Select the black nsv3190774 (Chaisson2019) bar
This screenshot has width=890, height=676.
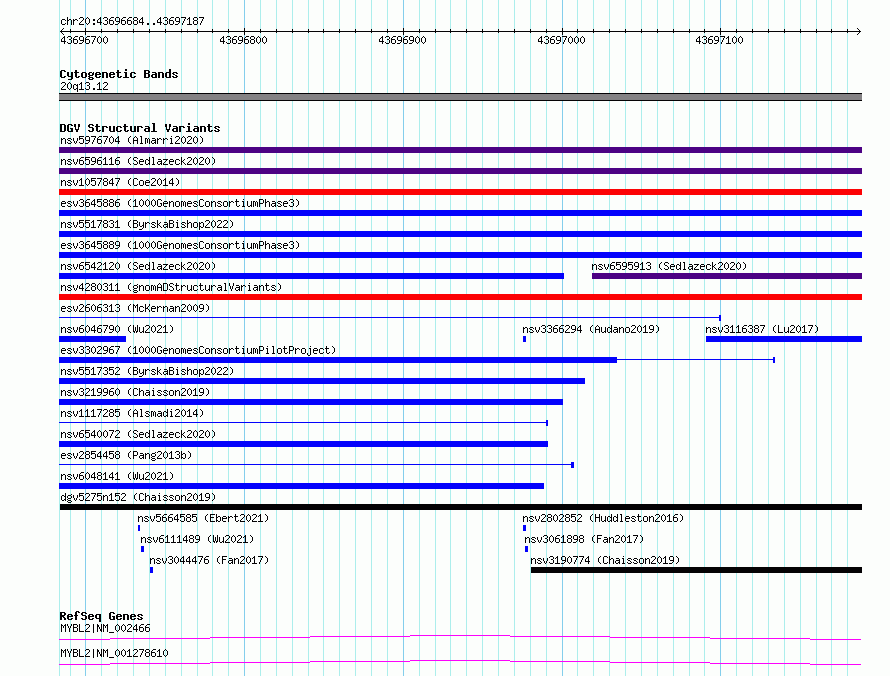[x=696, y=570]
